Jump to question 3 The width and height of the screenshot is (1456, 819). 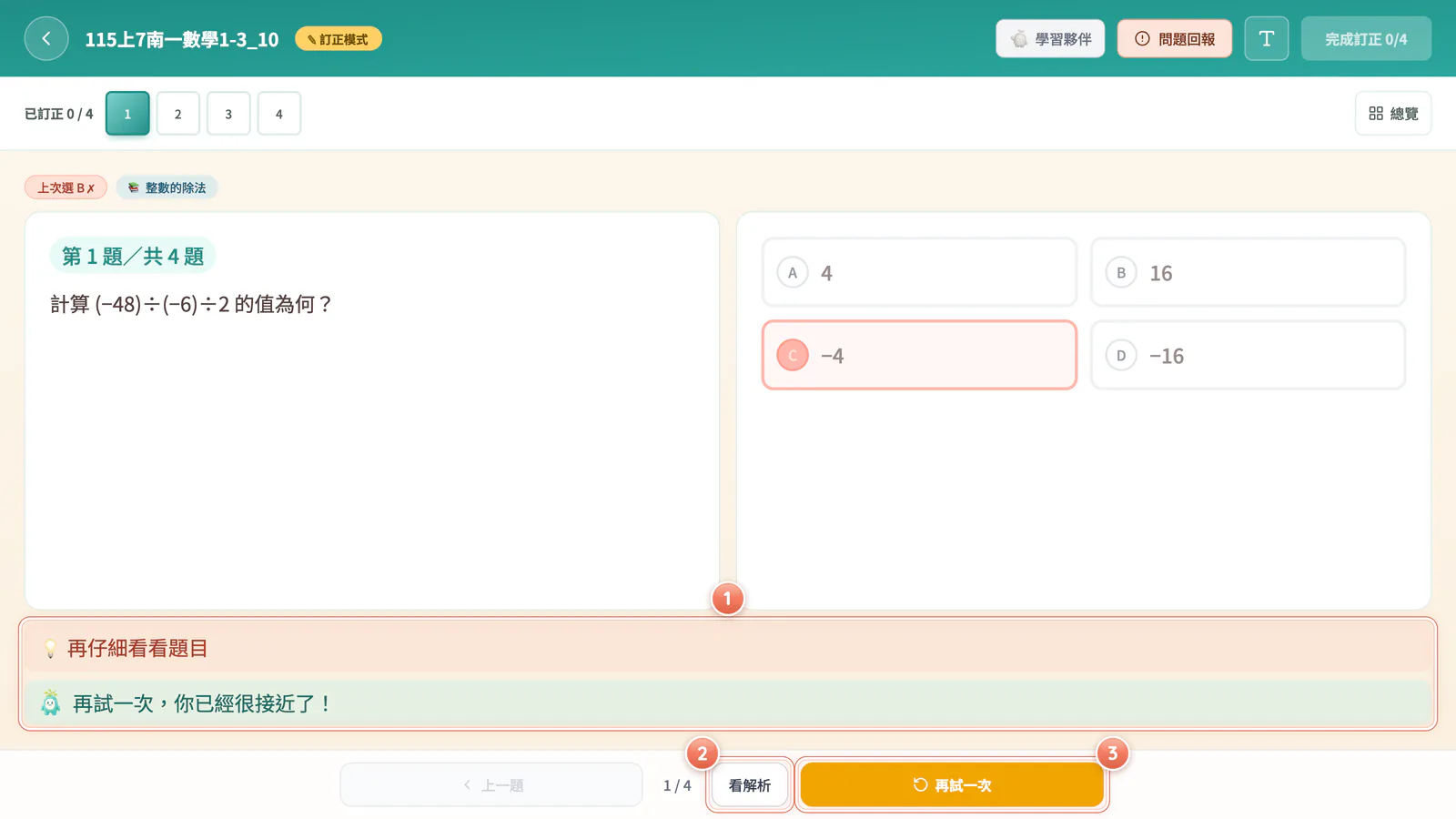point(228,114)
